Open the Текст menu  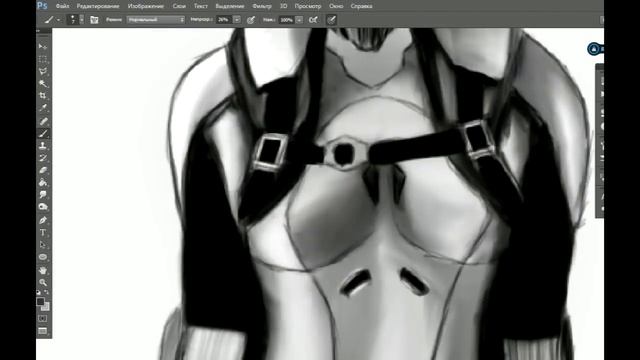[200, 6]
